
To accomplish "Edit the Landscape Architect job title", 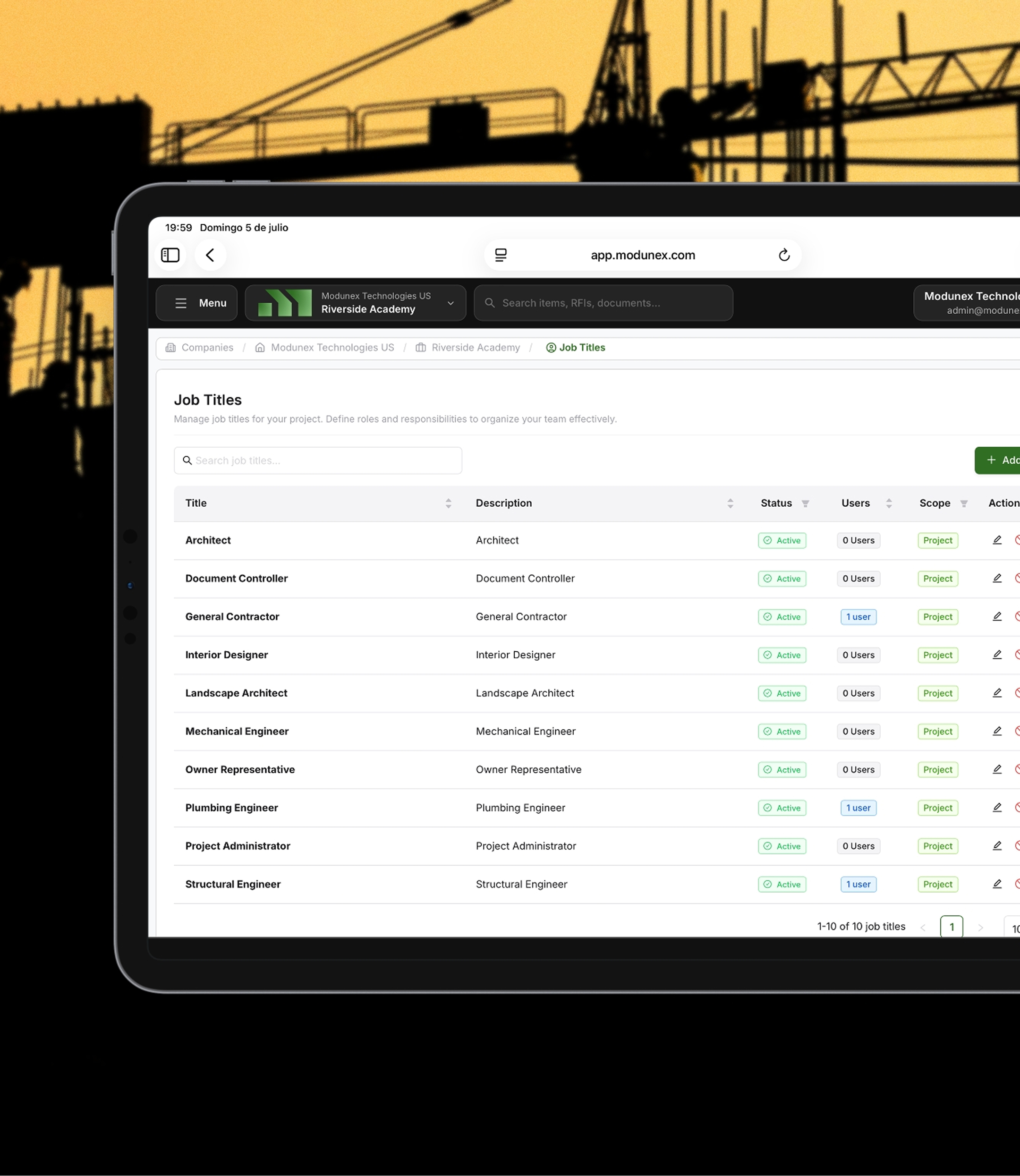I will point(997,693).
